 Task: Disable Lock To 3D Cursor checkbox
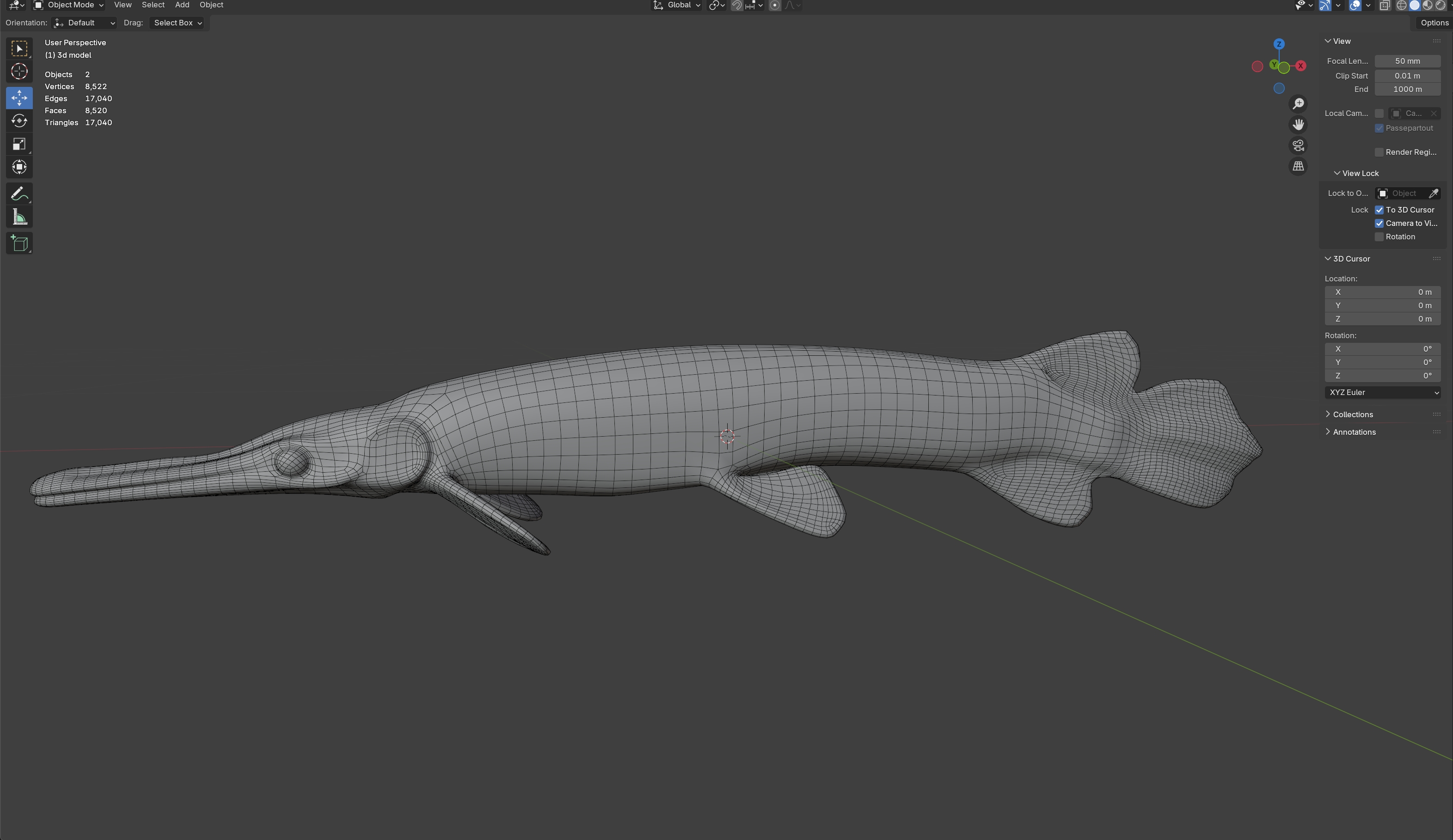point(1379,210)
